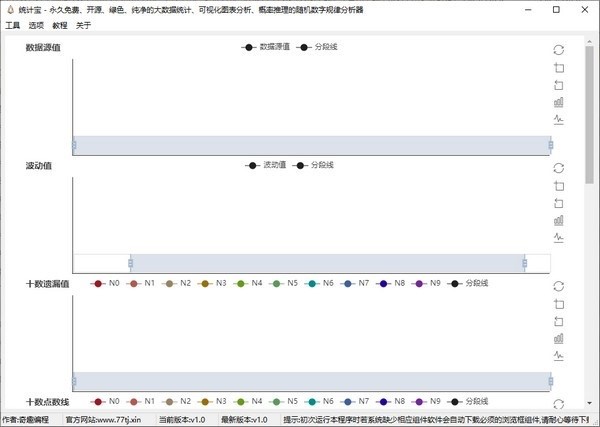Activate area zoom icon in 数据源值 chart
This screenshot has height=427, width=600.
[x=558, y=67]
